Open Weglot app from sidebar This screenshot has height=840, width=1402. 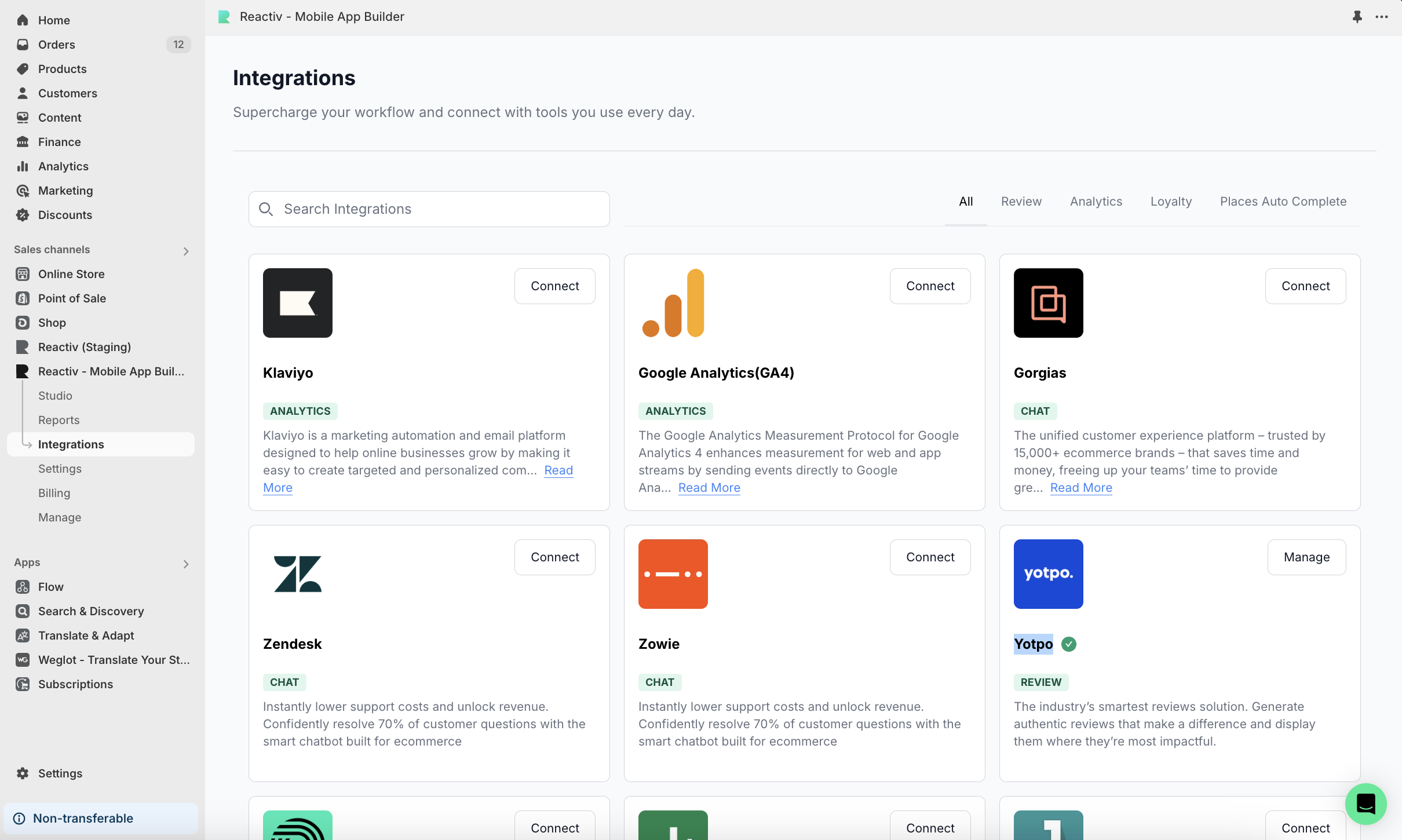tap(114, 660)
